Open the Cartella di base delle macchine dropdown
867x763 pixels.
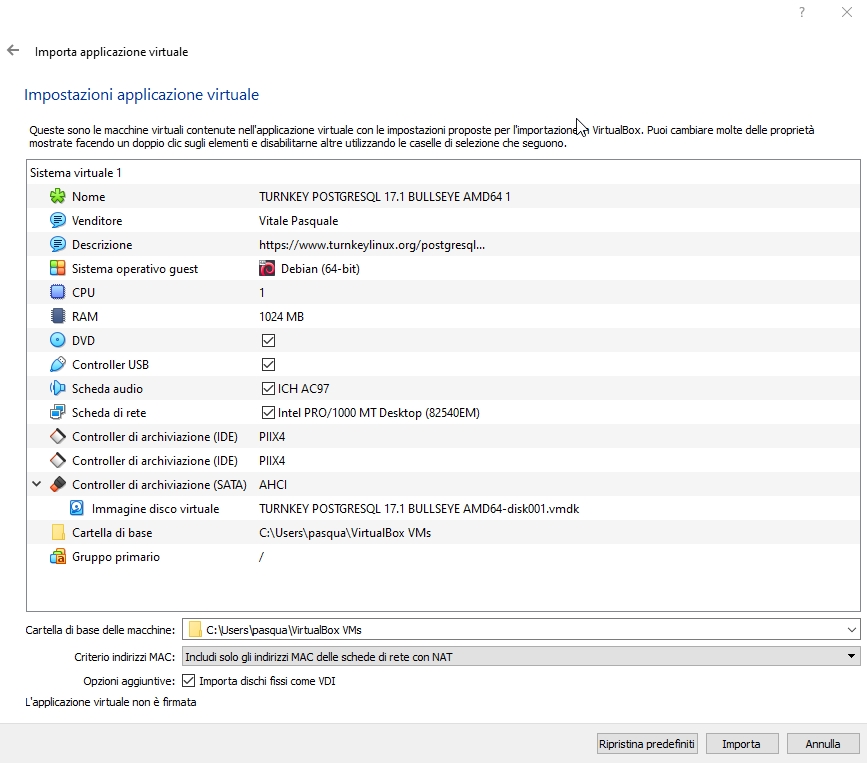851,630
